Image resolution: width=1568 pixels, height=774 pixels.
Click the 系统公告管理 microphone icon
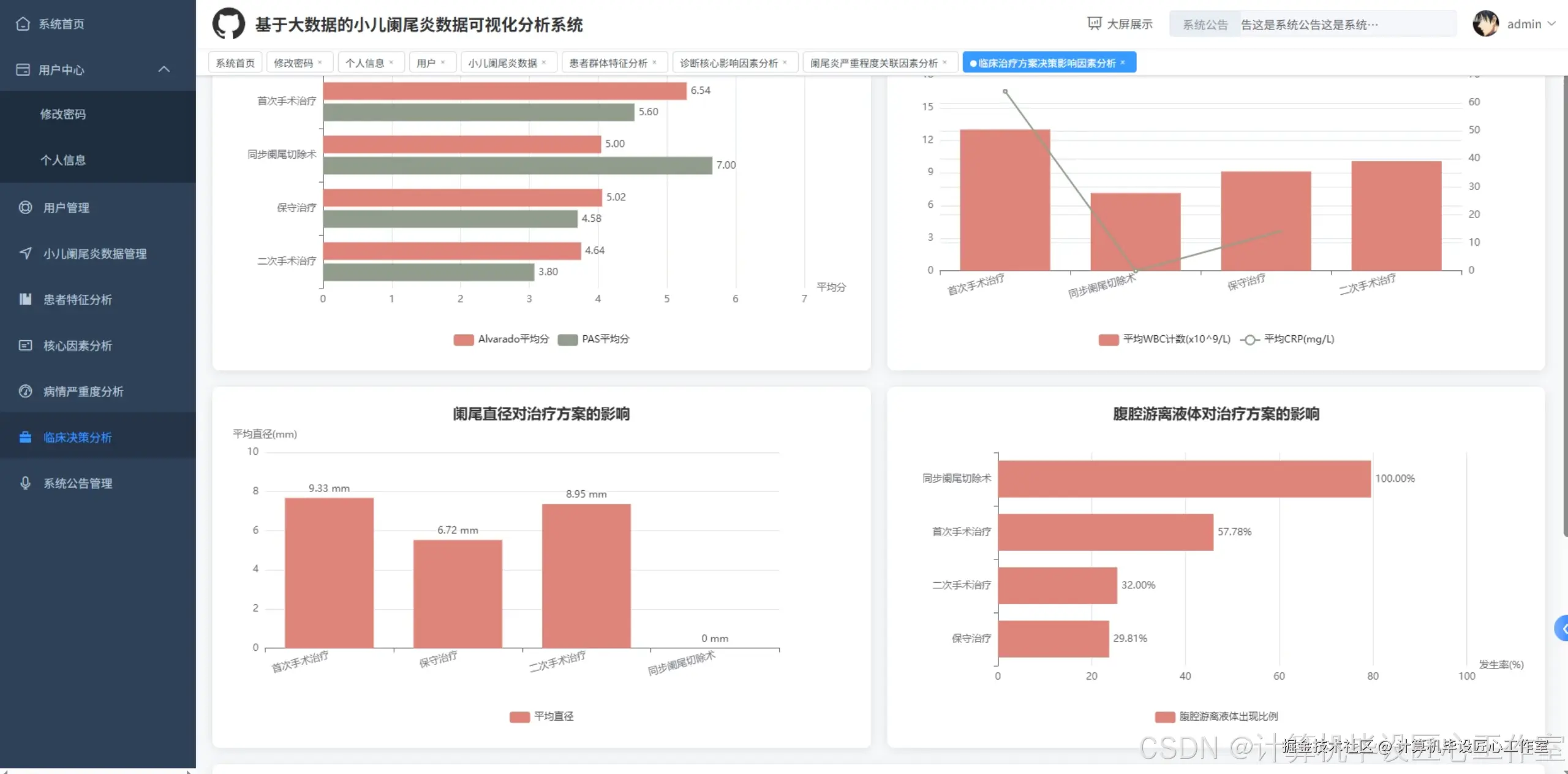(x=25, y=483)
